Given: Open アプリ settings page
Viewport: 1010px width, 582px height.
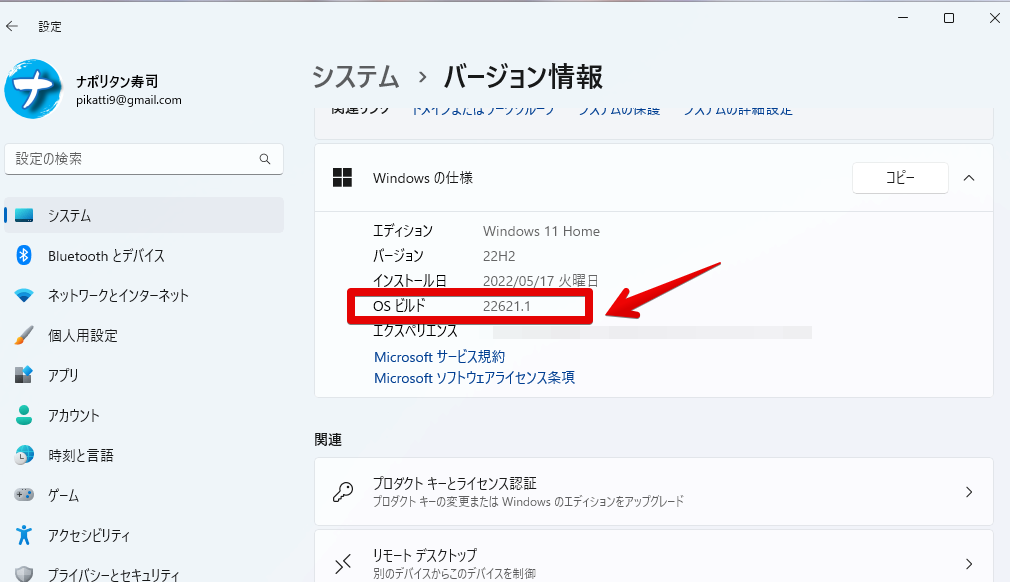Looking at the screenshot, I should point(63,375).
